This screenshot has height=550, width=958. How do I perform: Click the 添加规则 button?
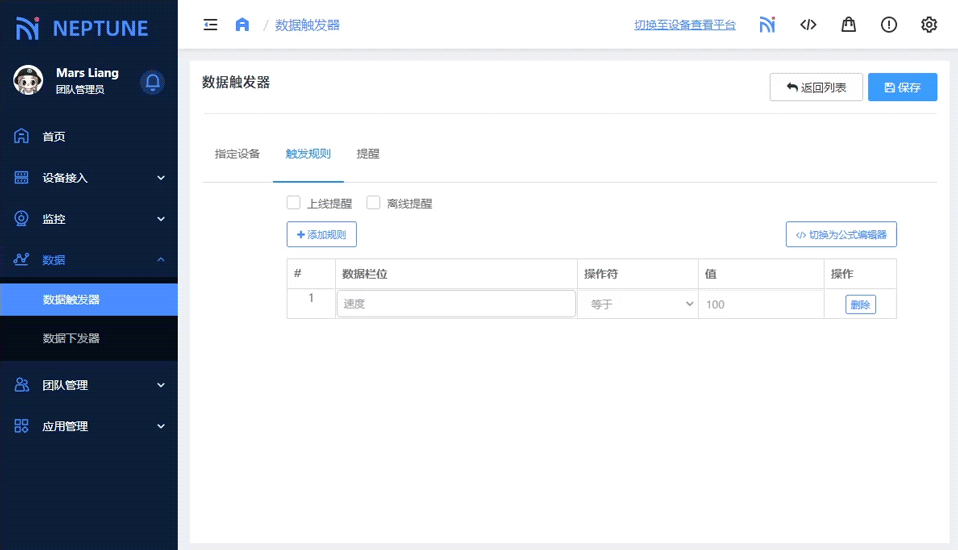point(321,234)
